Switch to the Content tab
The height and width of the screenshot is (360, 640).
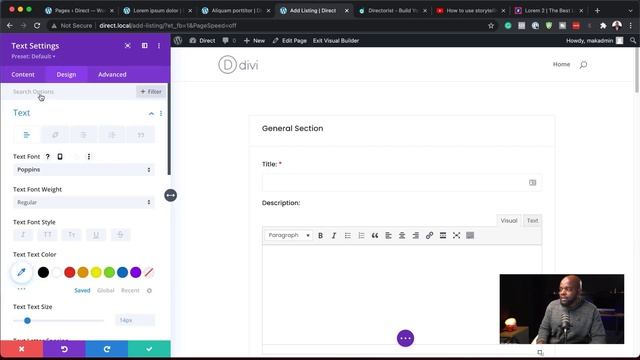pyautogui.click(x=23, y=75)
